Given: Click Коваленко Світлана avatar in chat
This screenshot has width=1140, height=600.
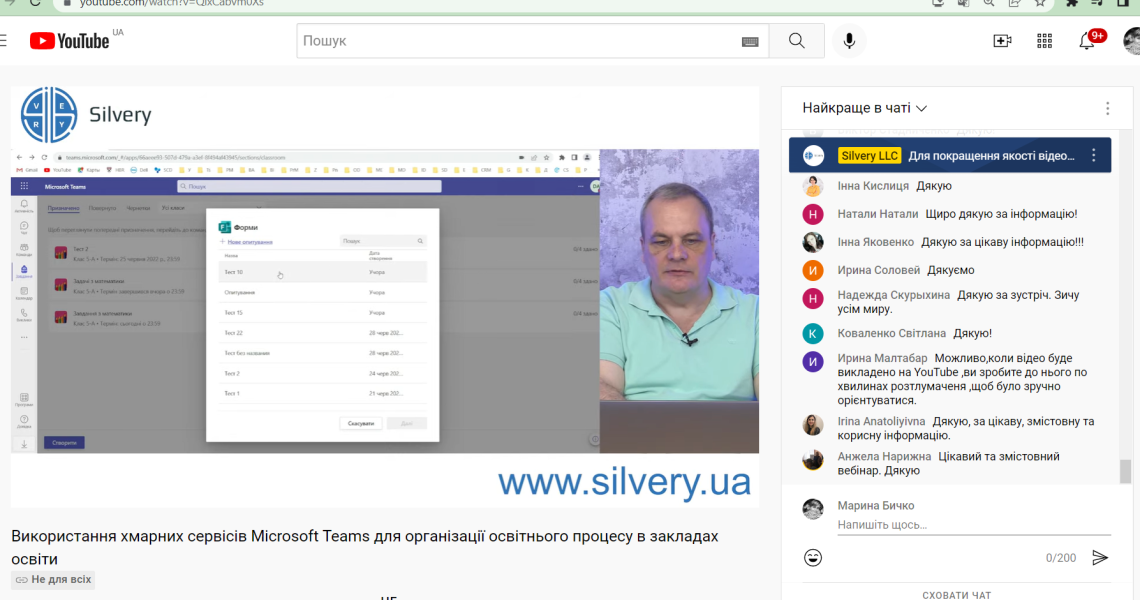Looking at the screenshot, I should [x=813, y=333].
